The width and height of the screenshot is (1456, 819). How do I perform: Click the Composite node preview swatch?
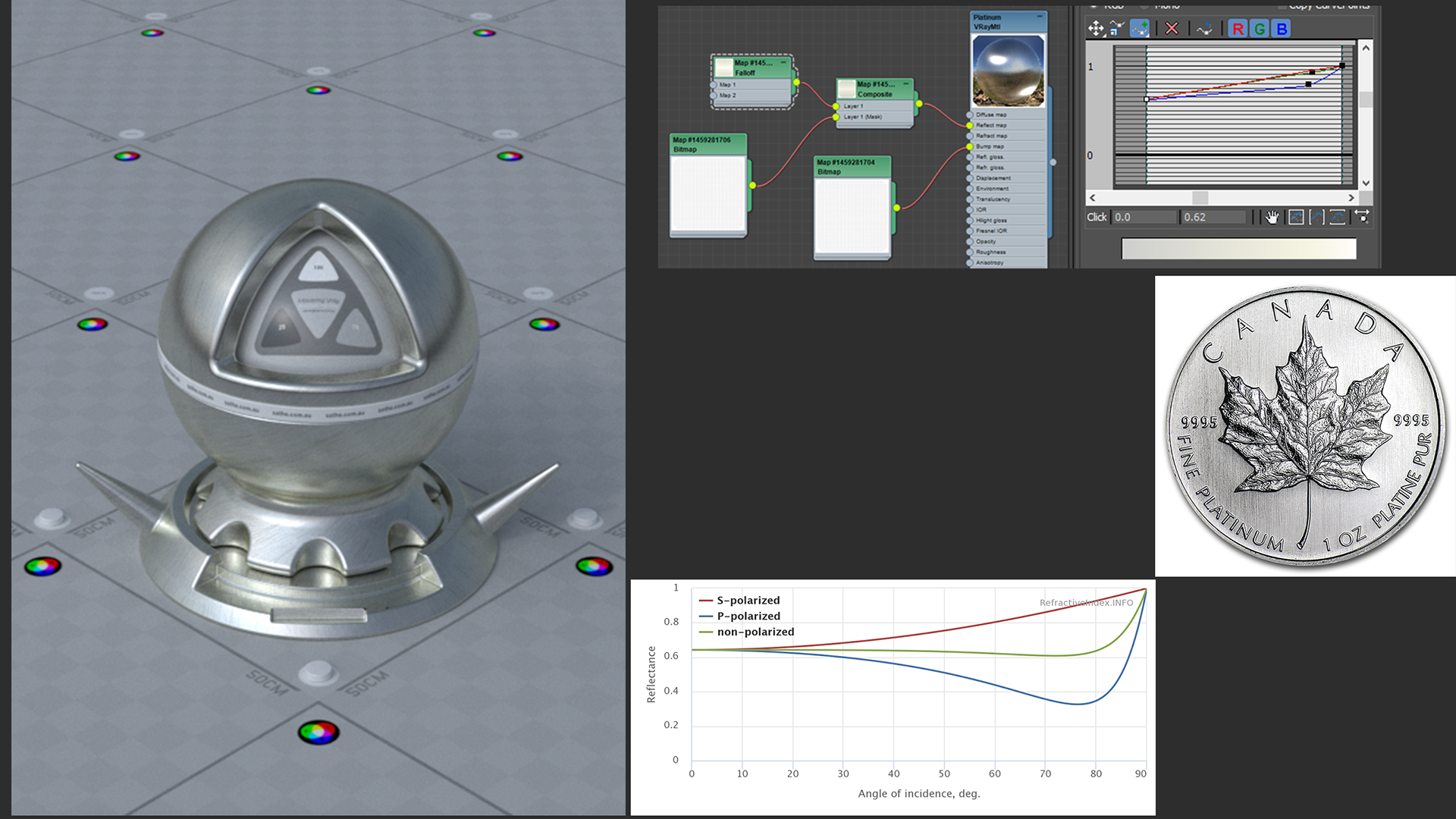pos(847,89)
